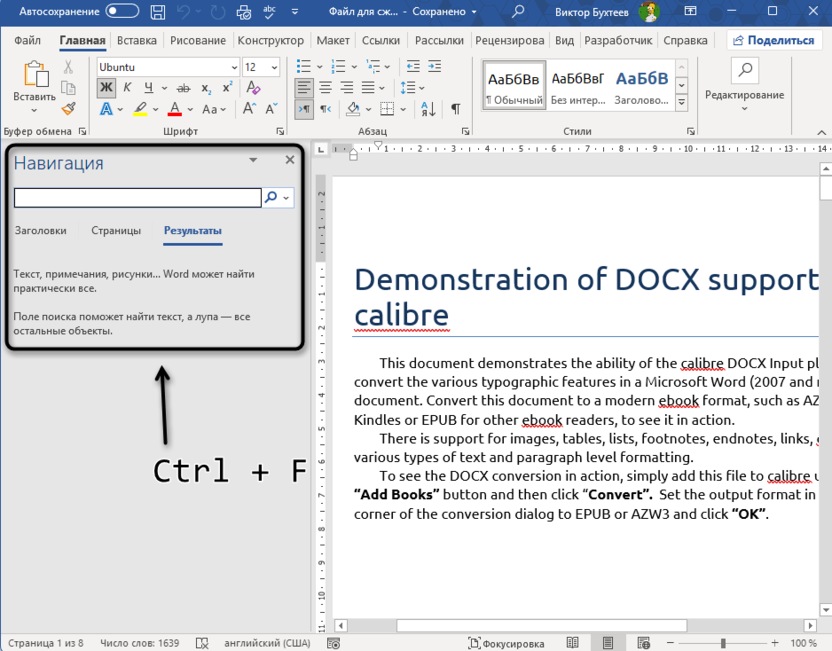
Task: Click the Format Painter brush icon
Action: [x=68, y=109]
